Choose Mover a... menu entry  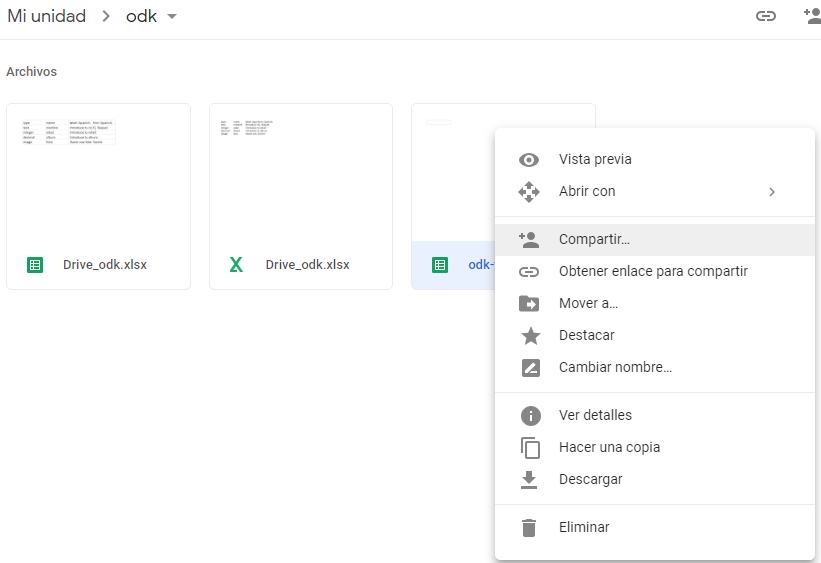tap(654, 304)
